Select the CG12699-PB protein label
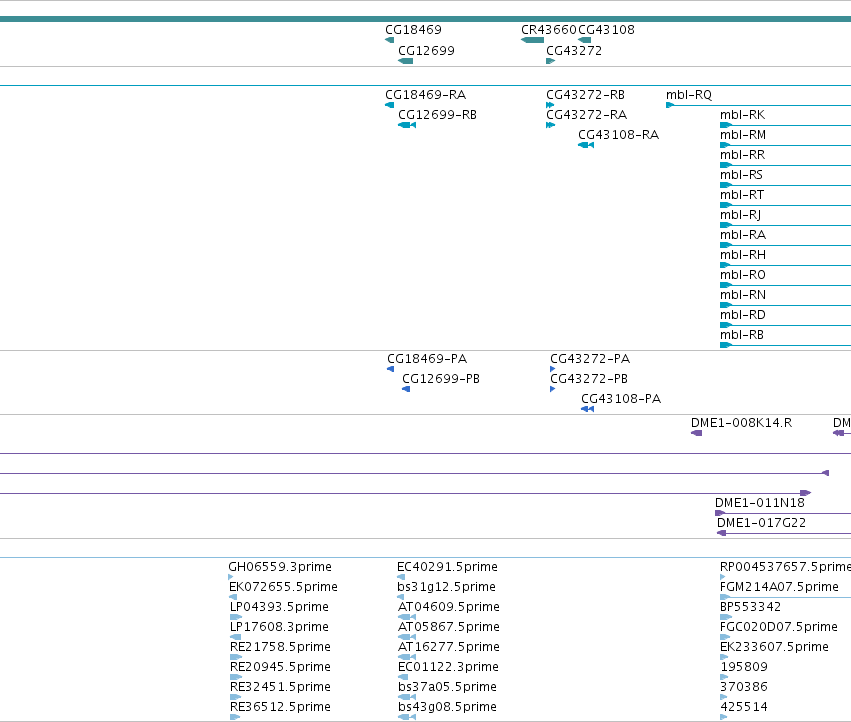The image size is (851, 722). click(441, 379)
